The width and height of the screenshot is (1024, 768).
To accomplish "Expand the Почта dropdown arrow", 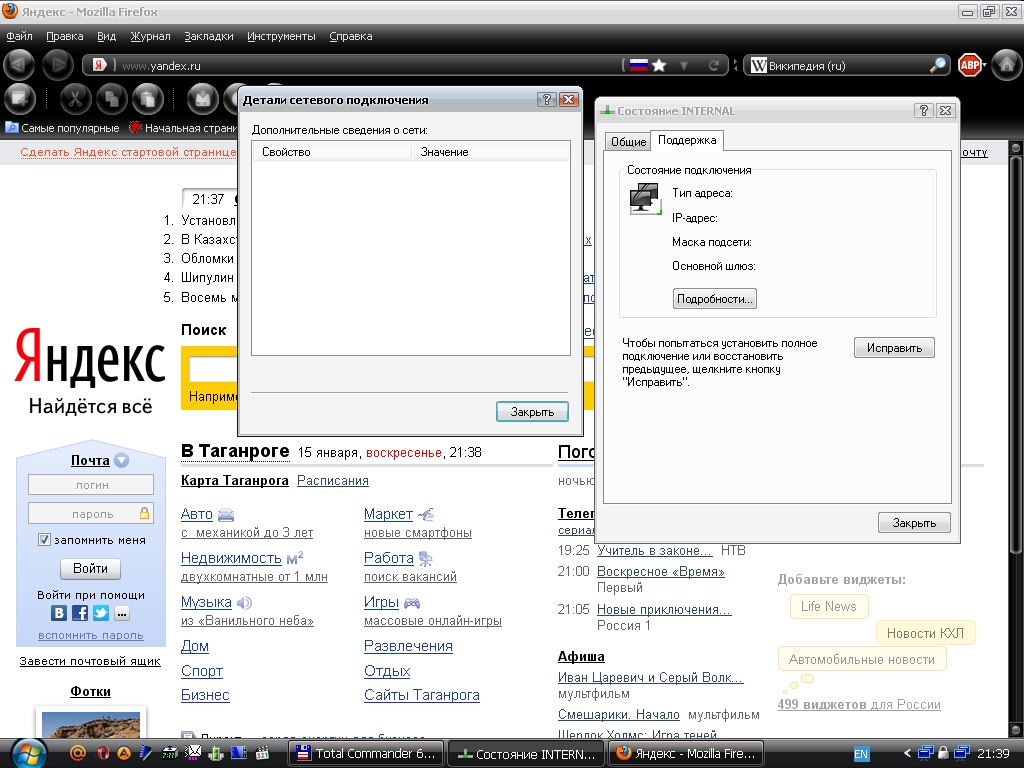I will pyautogui.click(x=121, y=460).
